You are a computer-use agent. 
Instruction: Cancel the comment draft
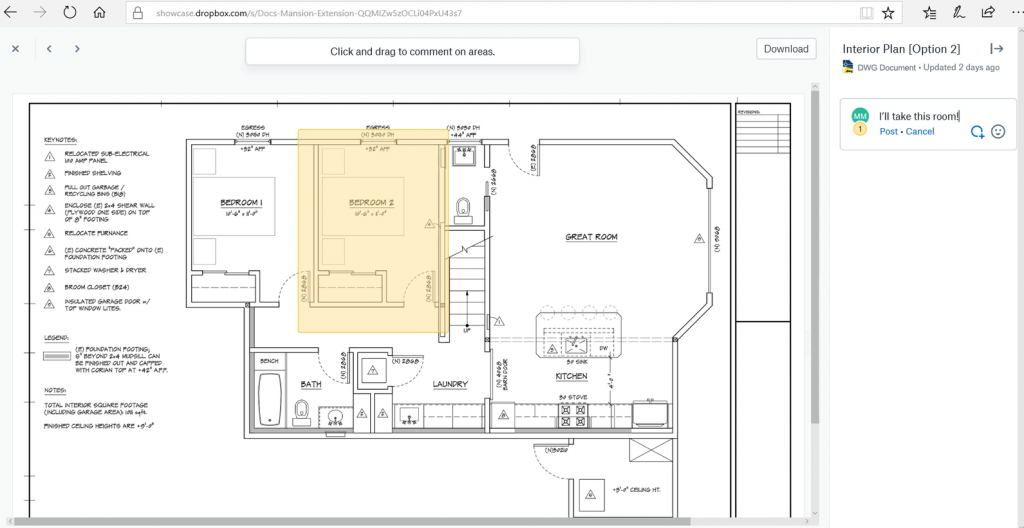(920, 132)
